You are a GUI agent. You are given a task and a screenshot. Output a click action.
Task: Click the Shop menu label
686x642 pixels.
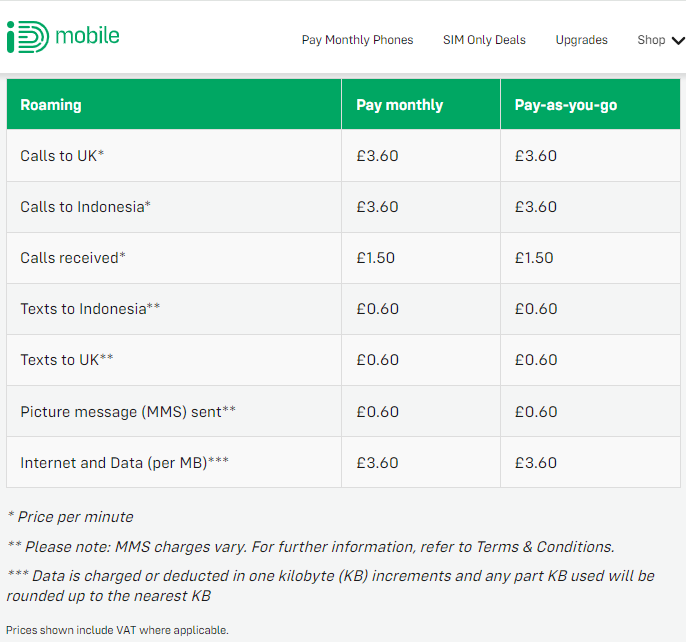click(651, 40)
